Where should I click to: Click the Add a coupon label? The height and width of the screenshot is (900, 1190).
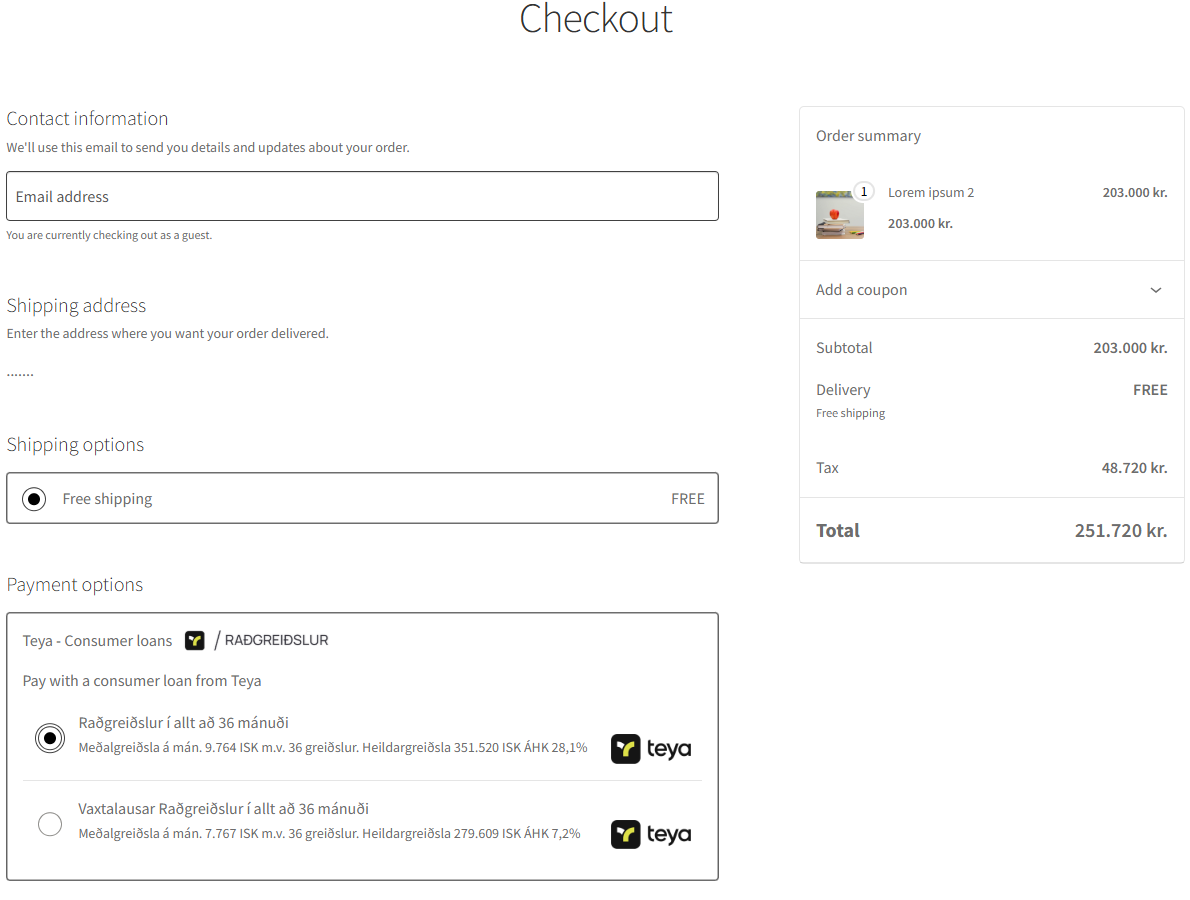click(862, 290)
